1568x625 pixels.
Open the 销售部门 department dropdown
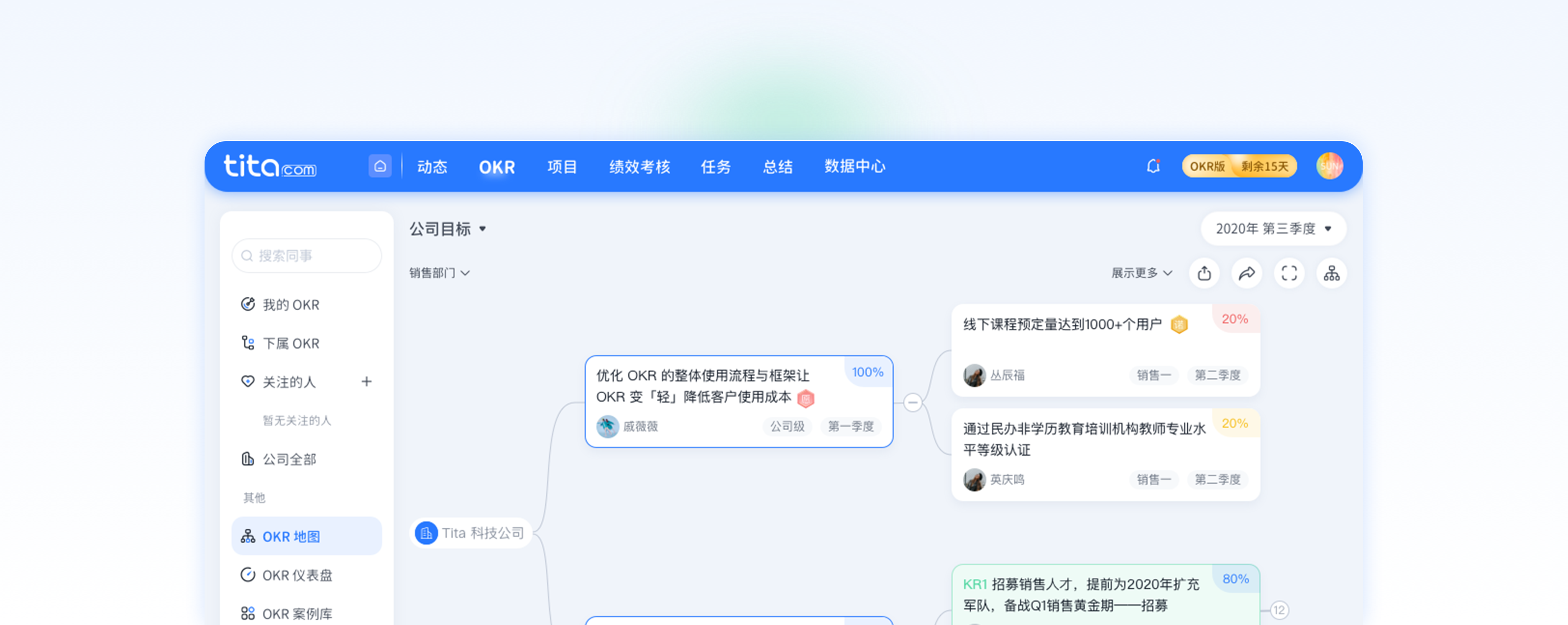coord(440,273)
